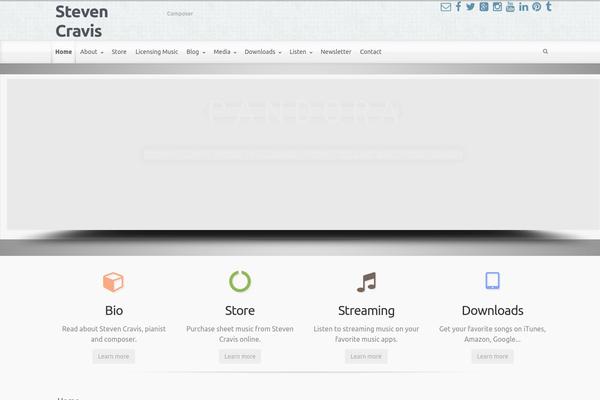
Task: Click 'Get your favorite songs on iTunes' text
Action: 492,329
